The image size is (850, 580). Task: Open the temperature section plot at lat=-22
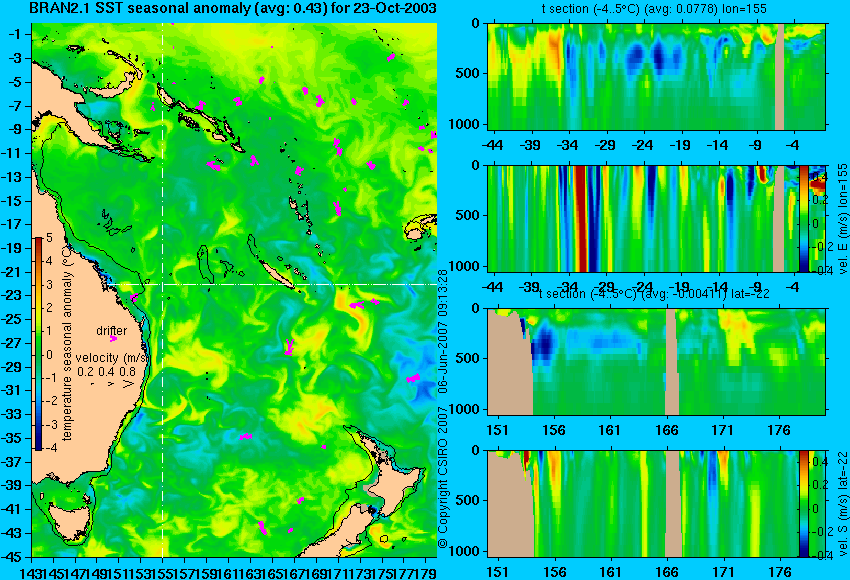tap(656, 362)
